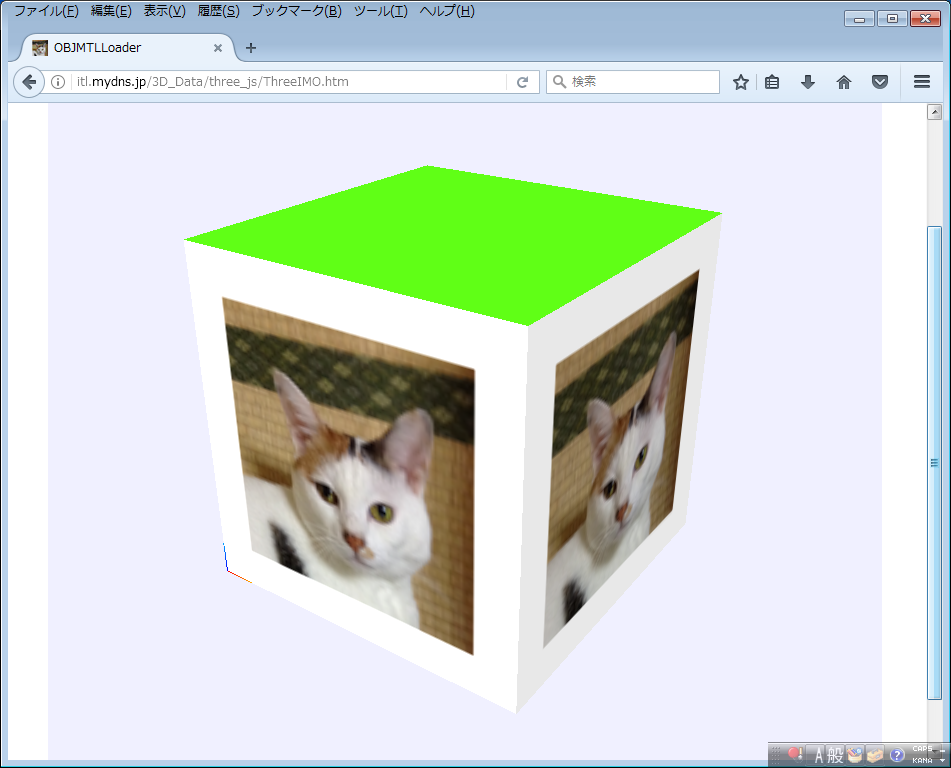Click the 検索 search input field

pyautogui.click(x=640, y=82)
